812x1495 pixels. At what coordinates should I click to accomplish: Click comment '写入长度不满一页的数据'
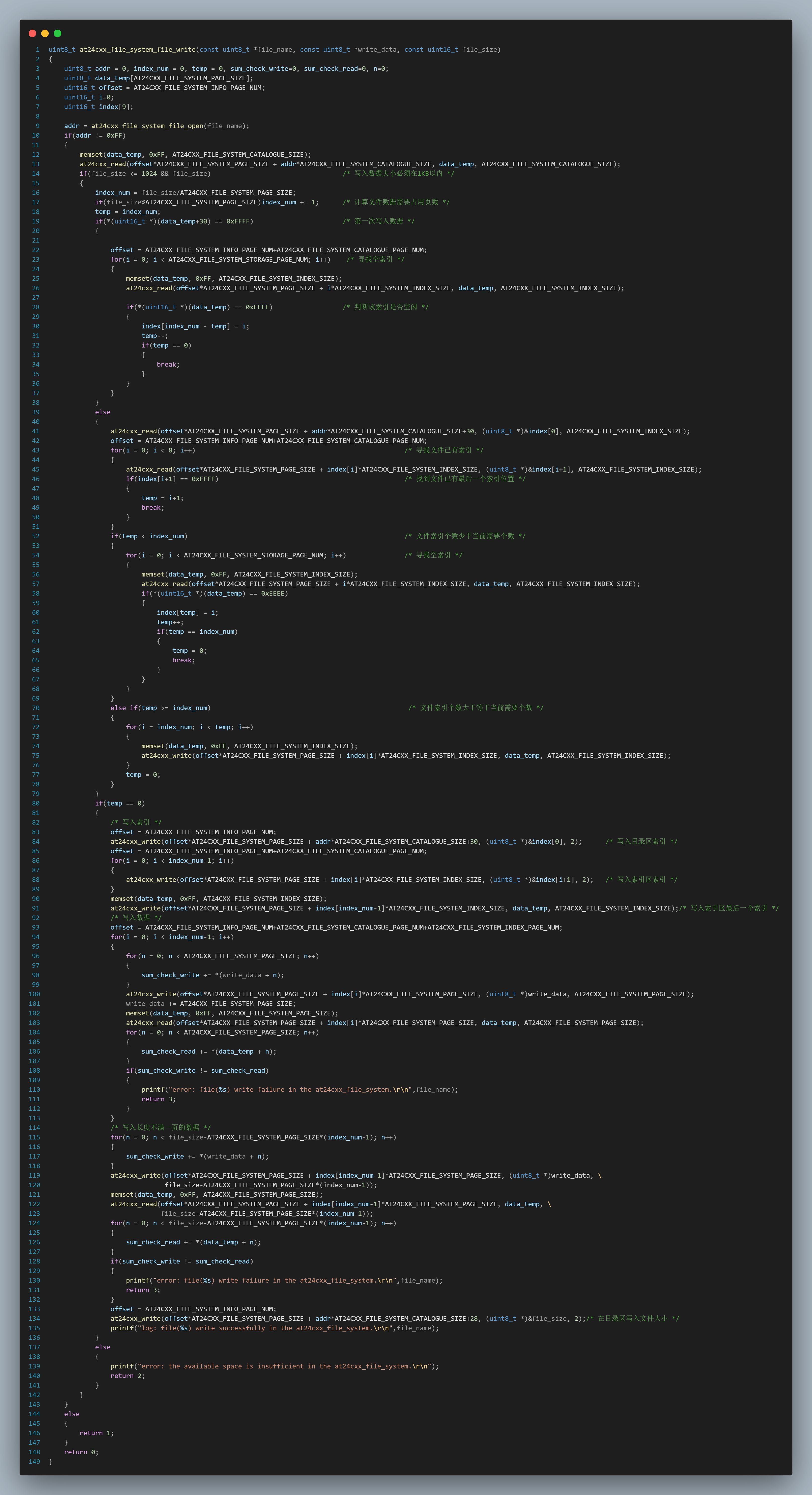pos(161,1128)
